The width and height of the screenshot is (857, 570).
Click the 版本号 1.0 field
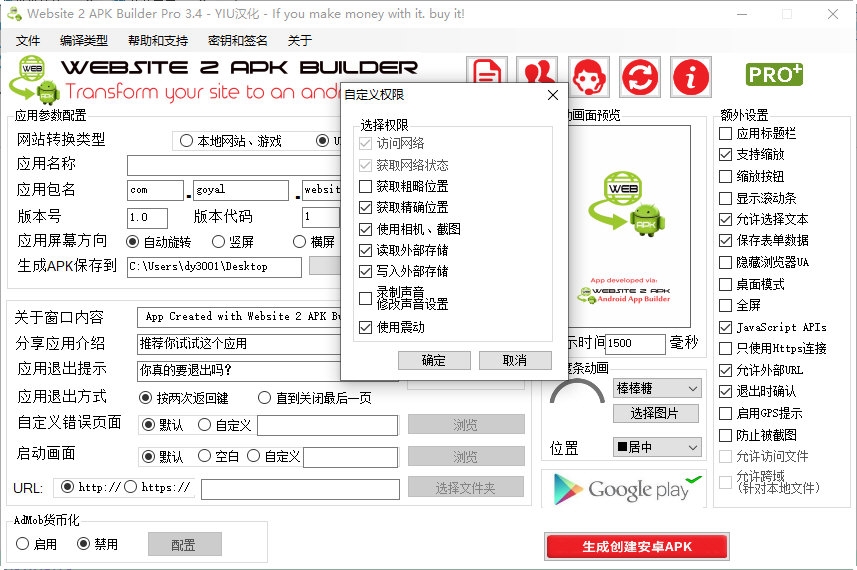[x=147, y=217]
